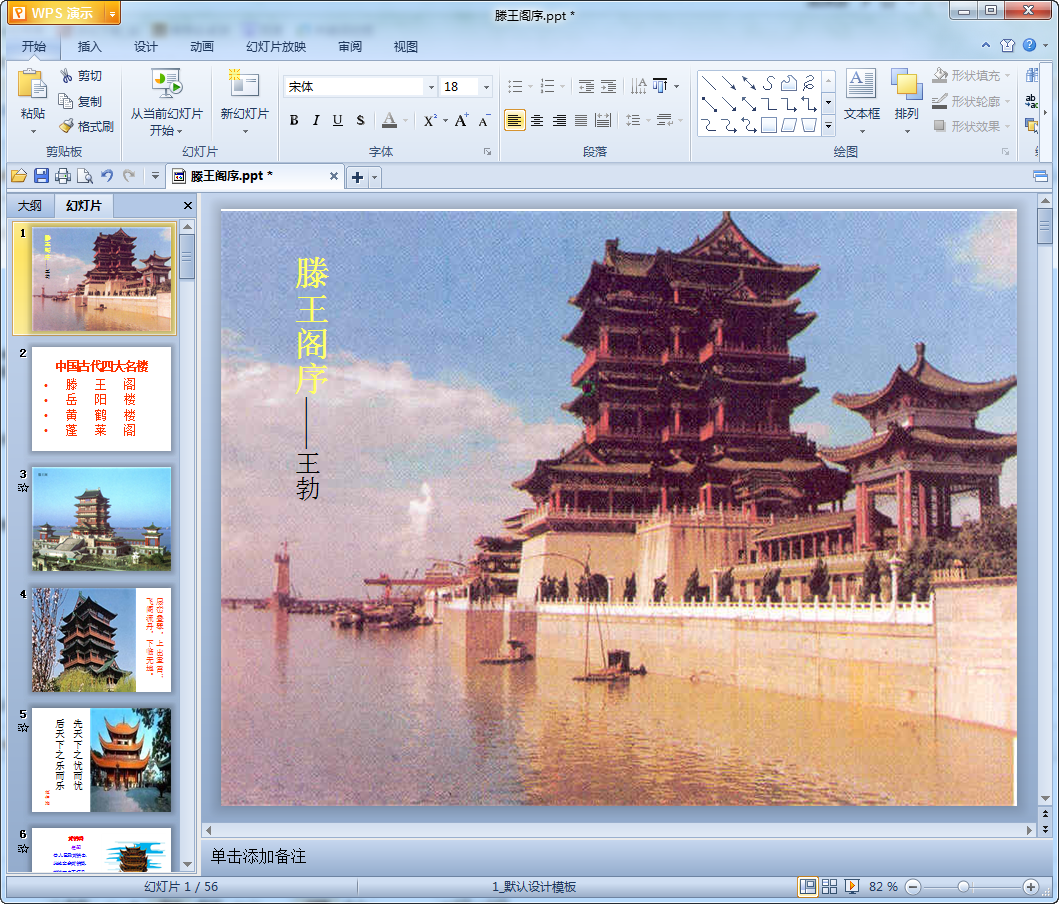Click the zoom slider handle
This screenshot has width=1059, height=904.
(963, 886)
